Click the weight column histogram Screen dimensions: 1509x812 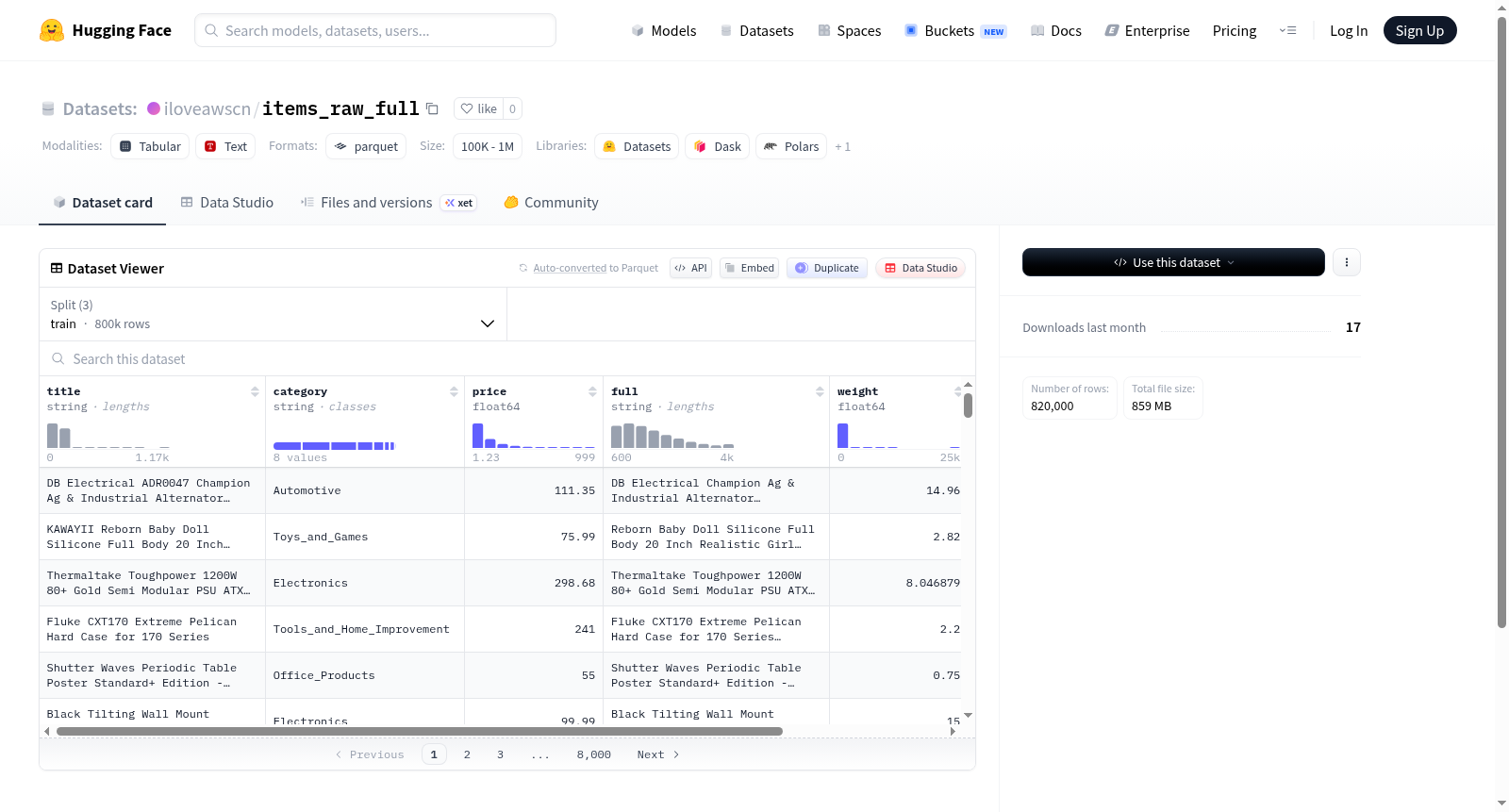click(899, 436)
